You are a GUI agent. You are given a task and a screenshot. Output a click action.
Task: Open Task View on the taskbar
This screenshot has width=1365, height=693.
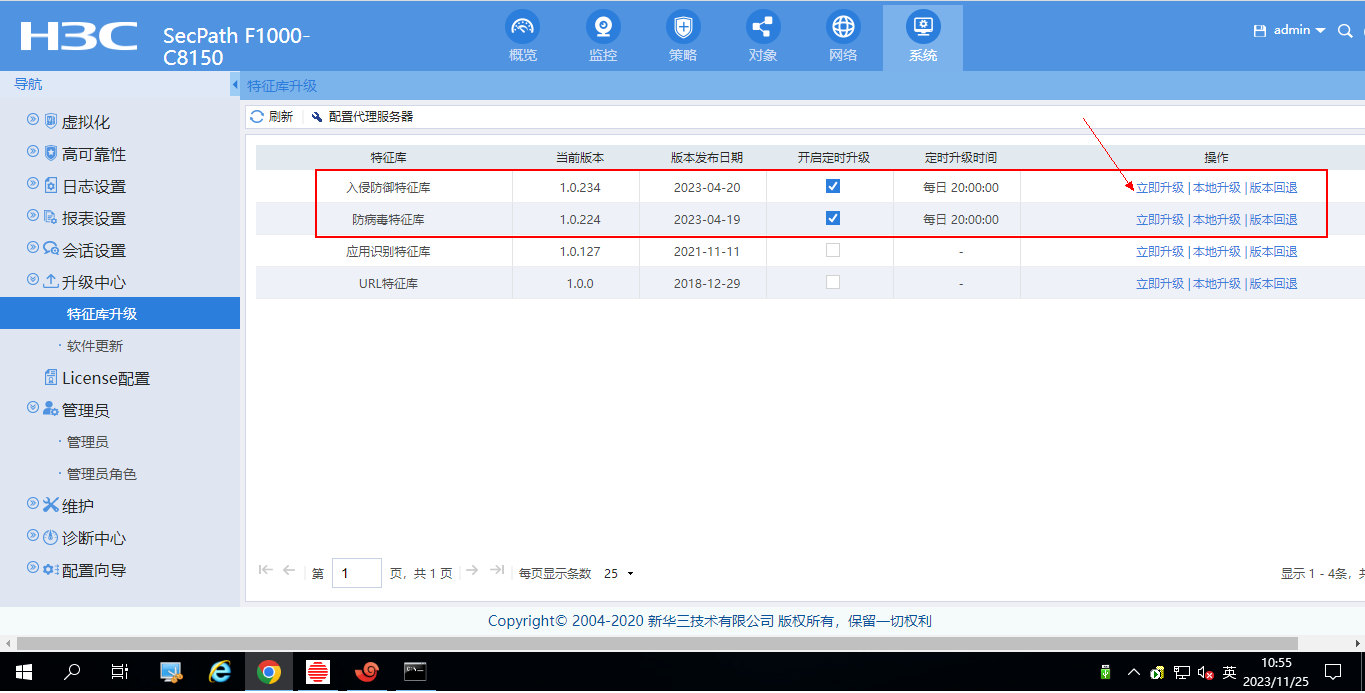click(120, 671)
